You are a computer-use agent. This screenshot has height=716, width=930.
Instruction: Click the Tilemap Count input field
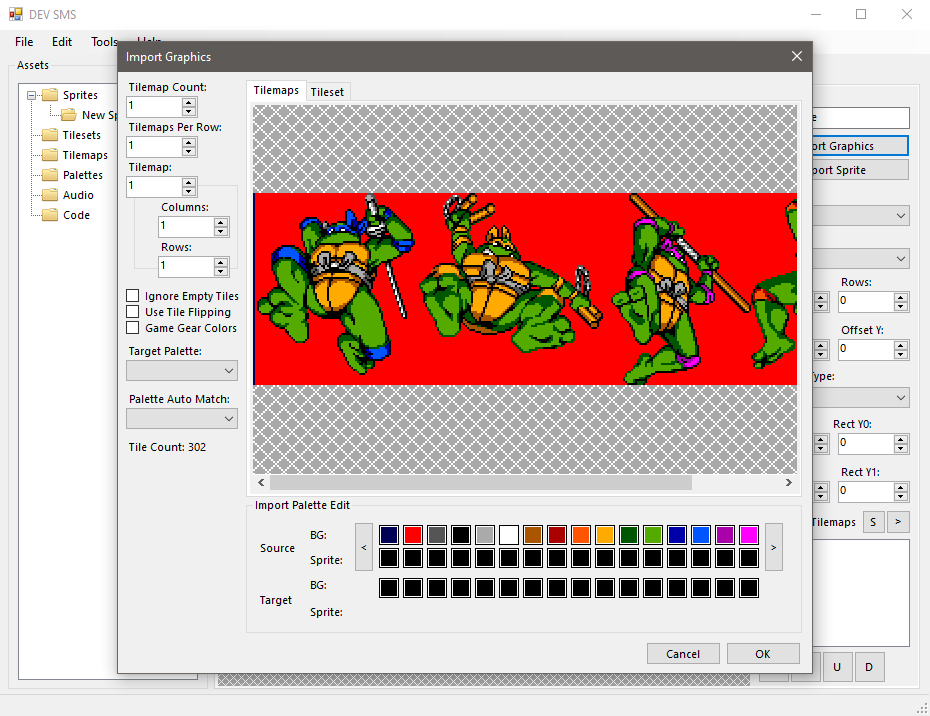[x=154, y=107]
